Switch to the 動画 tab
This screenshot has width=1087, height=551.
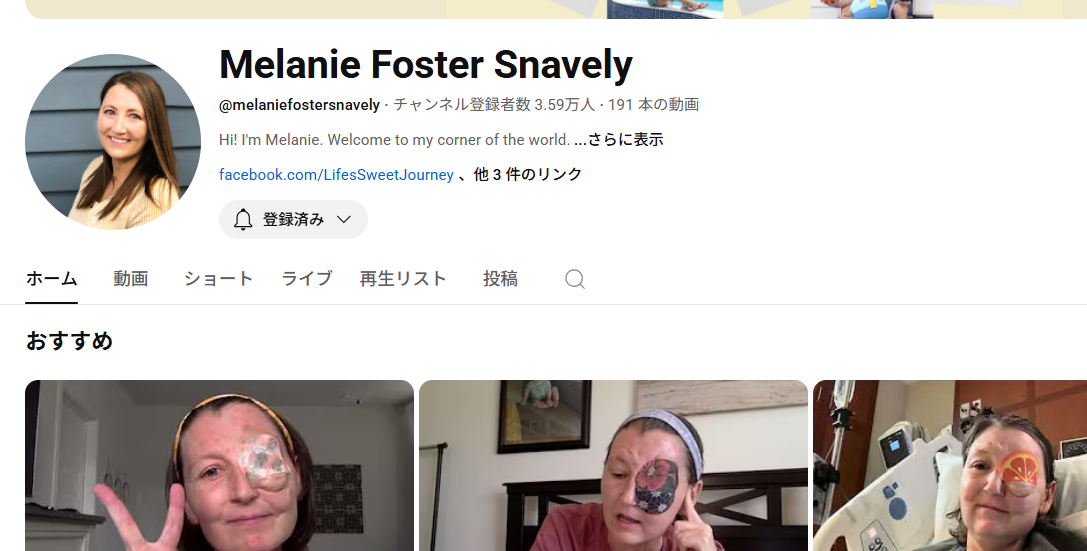[131, 279]
